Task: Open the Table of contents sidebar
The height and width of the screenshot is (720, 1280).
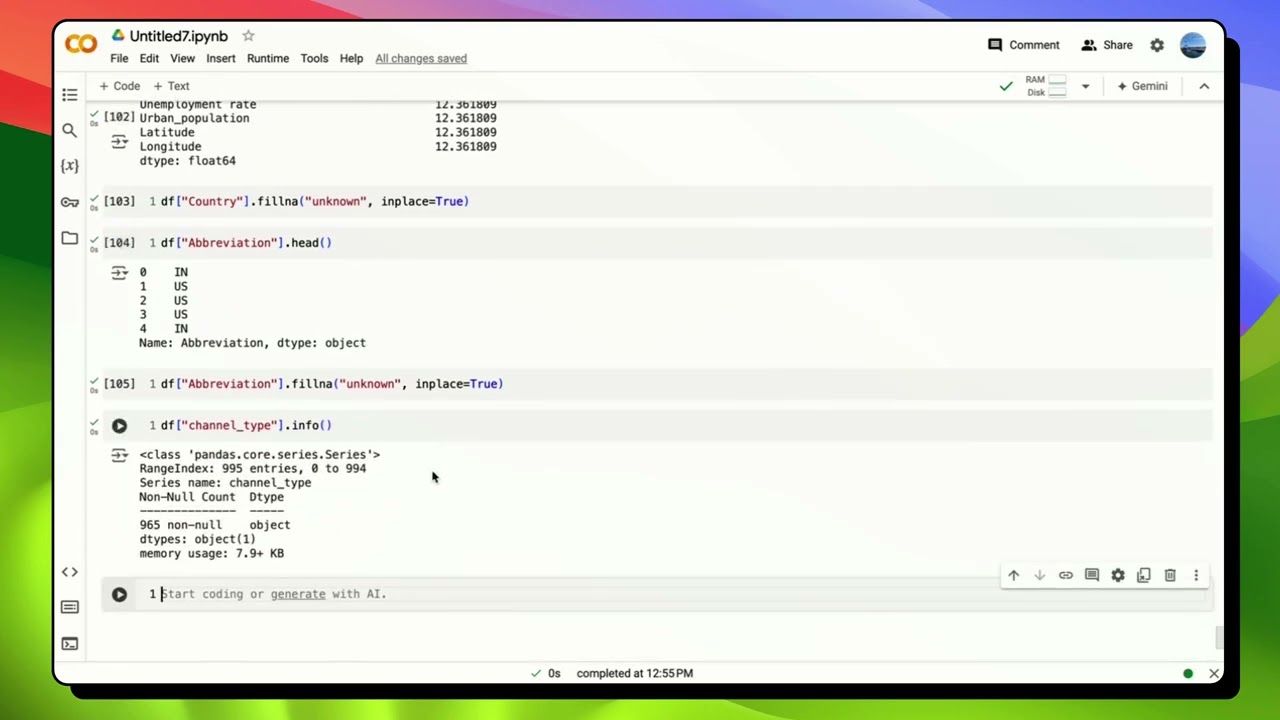Action: tap(70, 95)
